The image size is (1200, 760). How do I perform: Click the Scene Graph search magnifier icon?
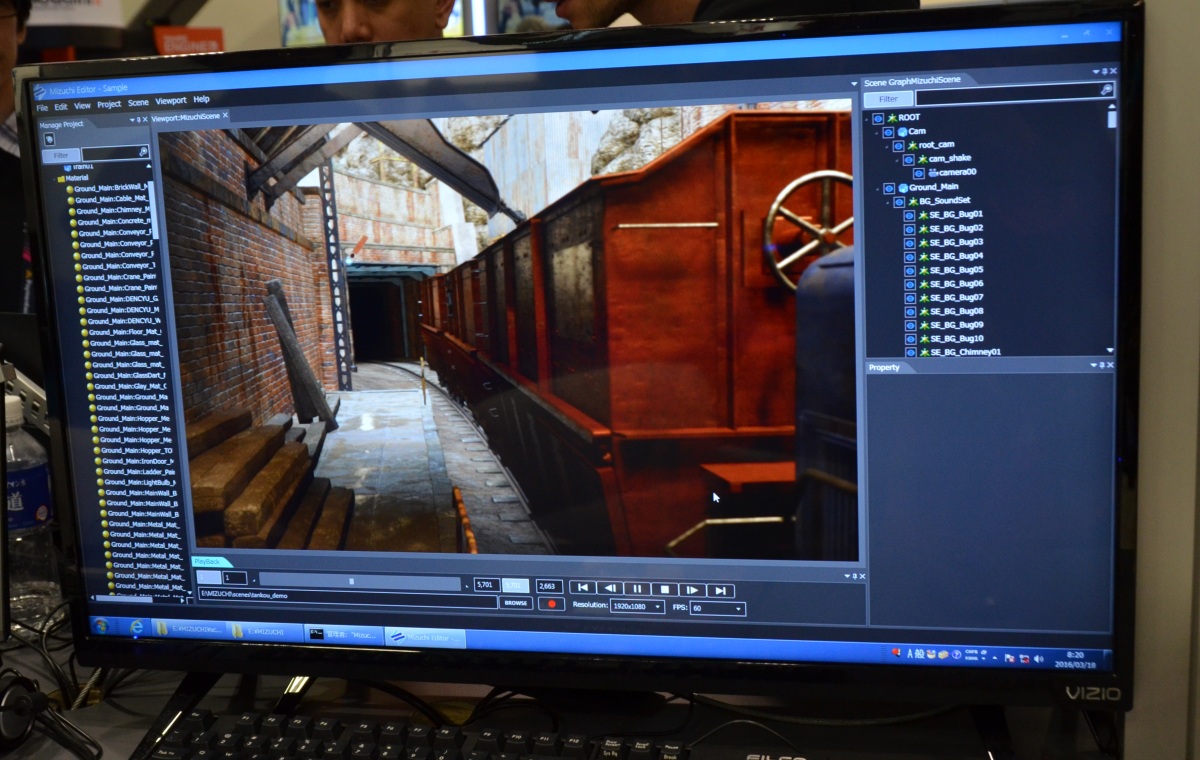point(1105,90)
